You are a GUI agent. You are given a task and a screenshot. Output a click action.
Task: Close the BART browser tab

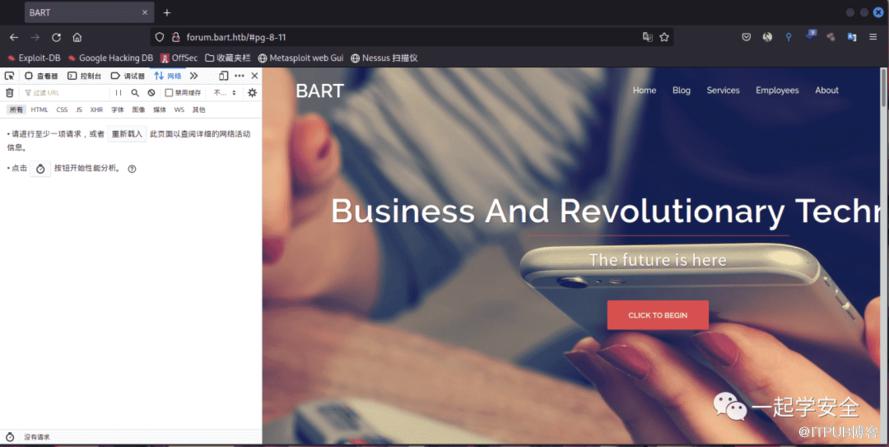coord(145,12)
